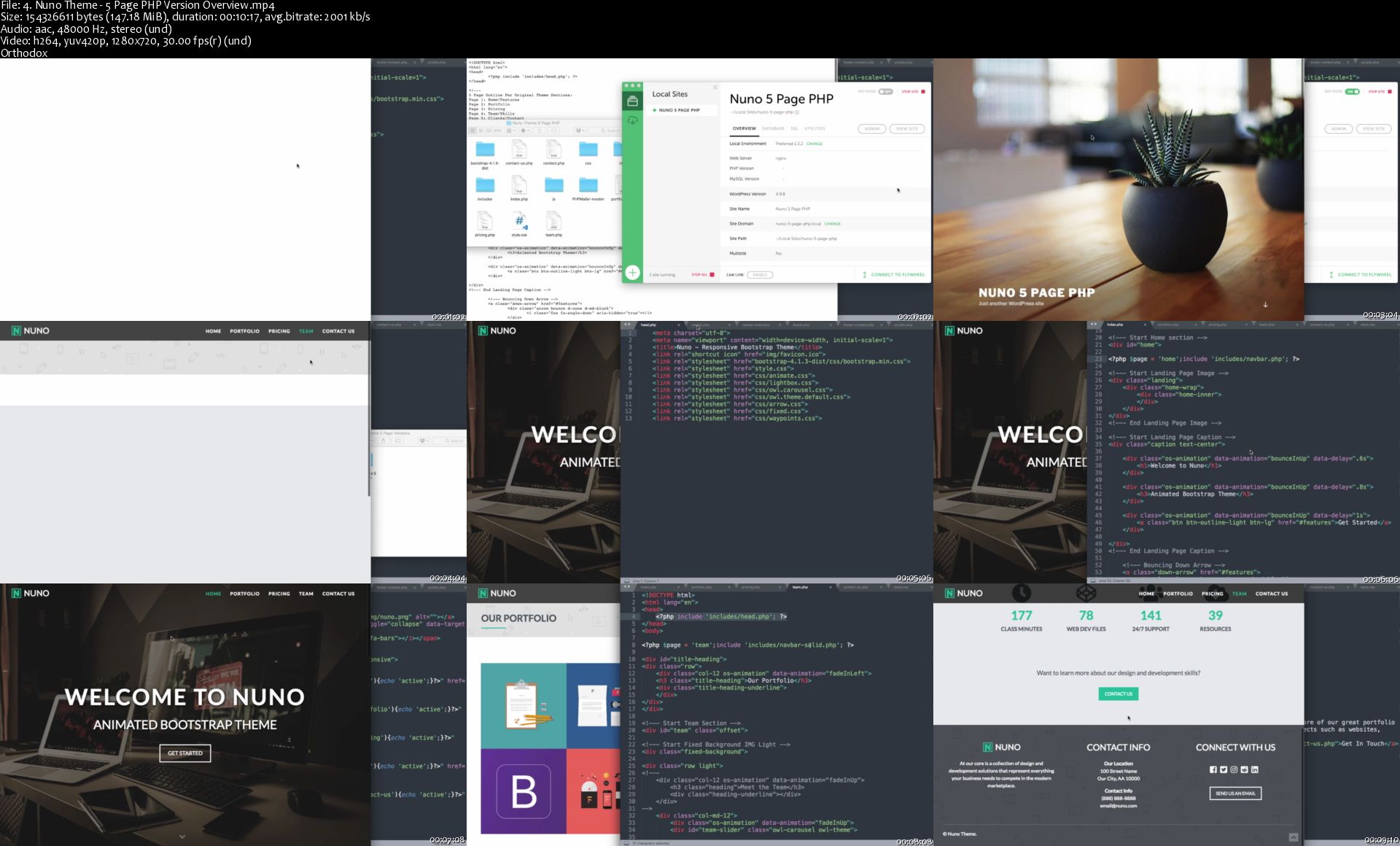Viewport: 1400px width, 846px height.
Task: Click Contact Us in the 00:09:10 frame navbar
Action: (x=1272, y=594)
